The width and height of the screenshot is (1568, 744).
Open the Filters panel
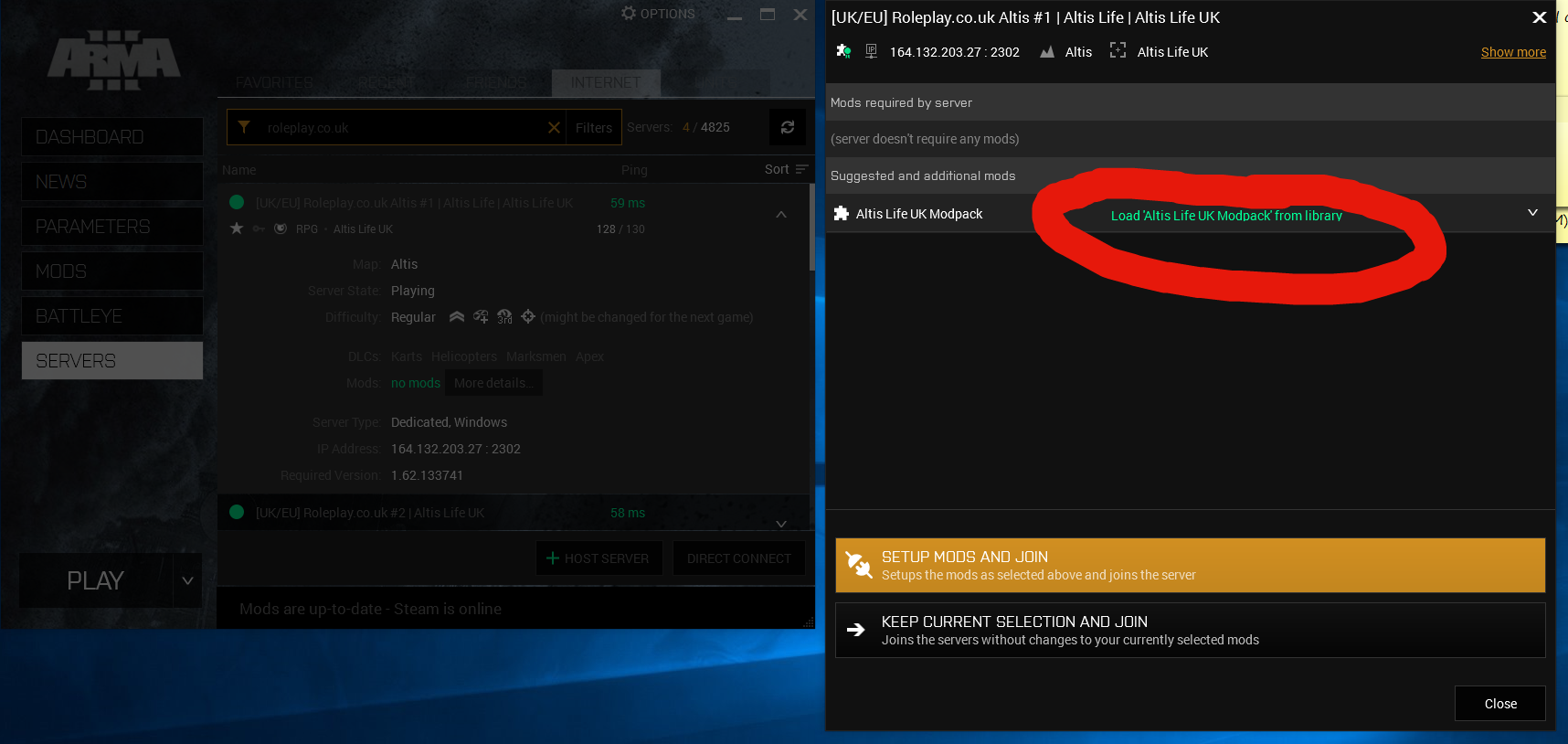tap(594, 128)
